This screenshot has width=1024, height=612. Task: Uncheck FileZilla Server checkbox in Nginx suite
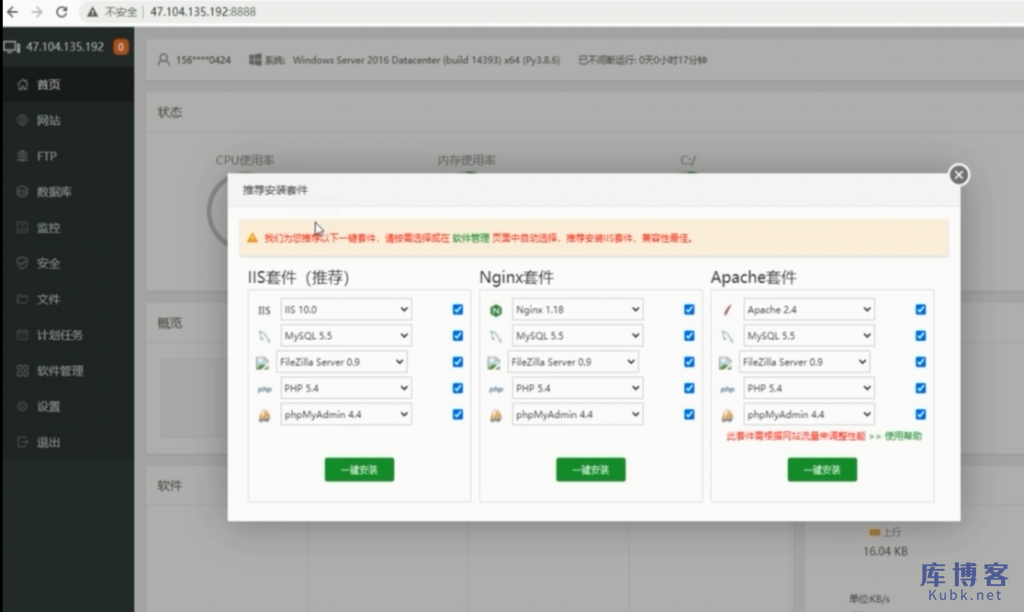coord(689,362)
